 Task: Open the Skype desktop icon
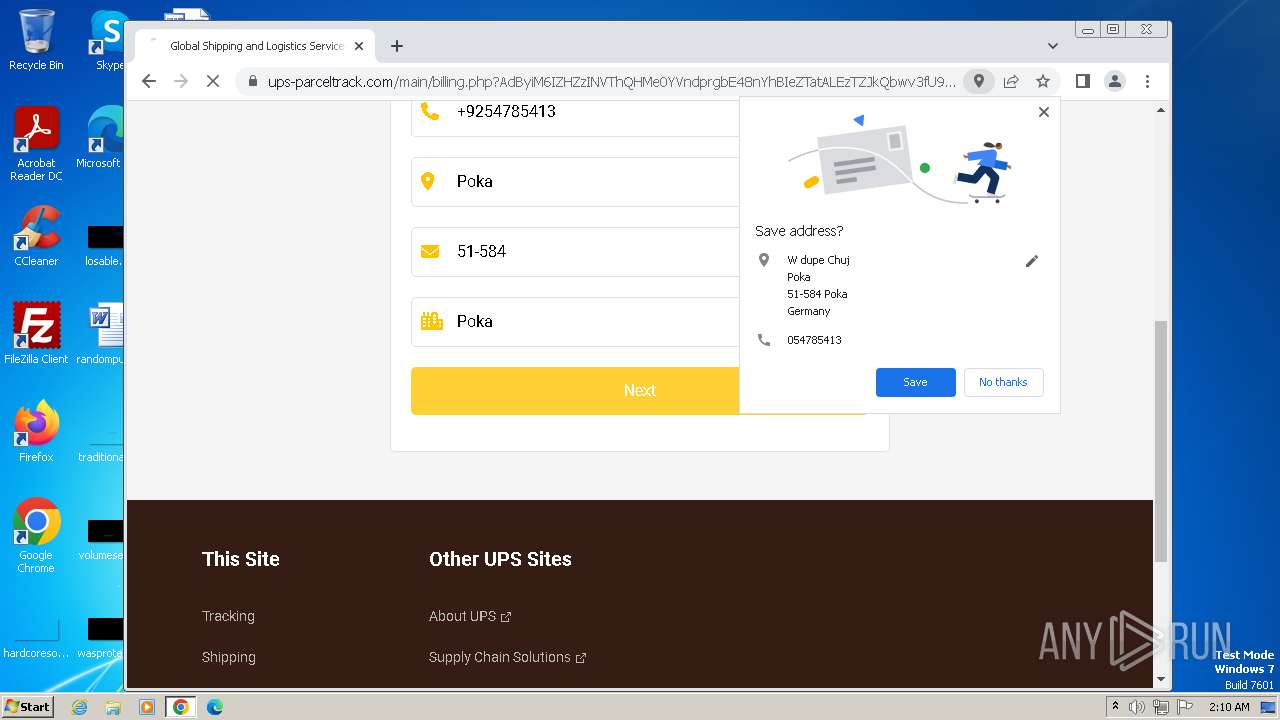click(x=108, y=40)
